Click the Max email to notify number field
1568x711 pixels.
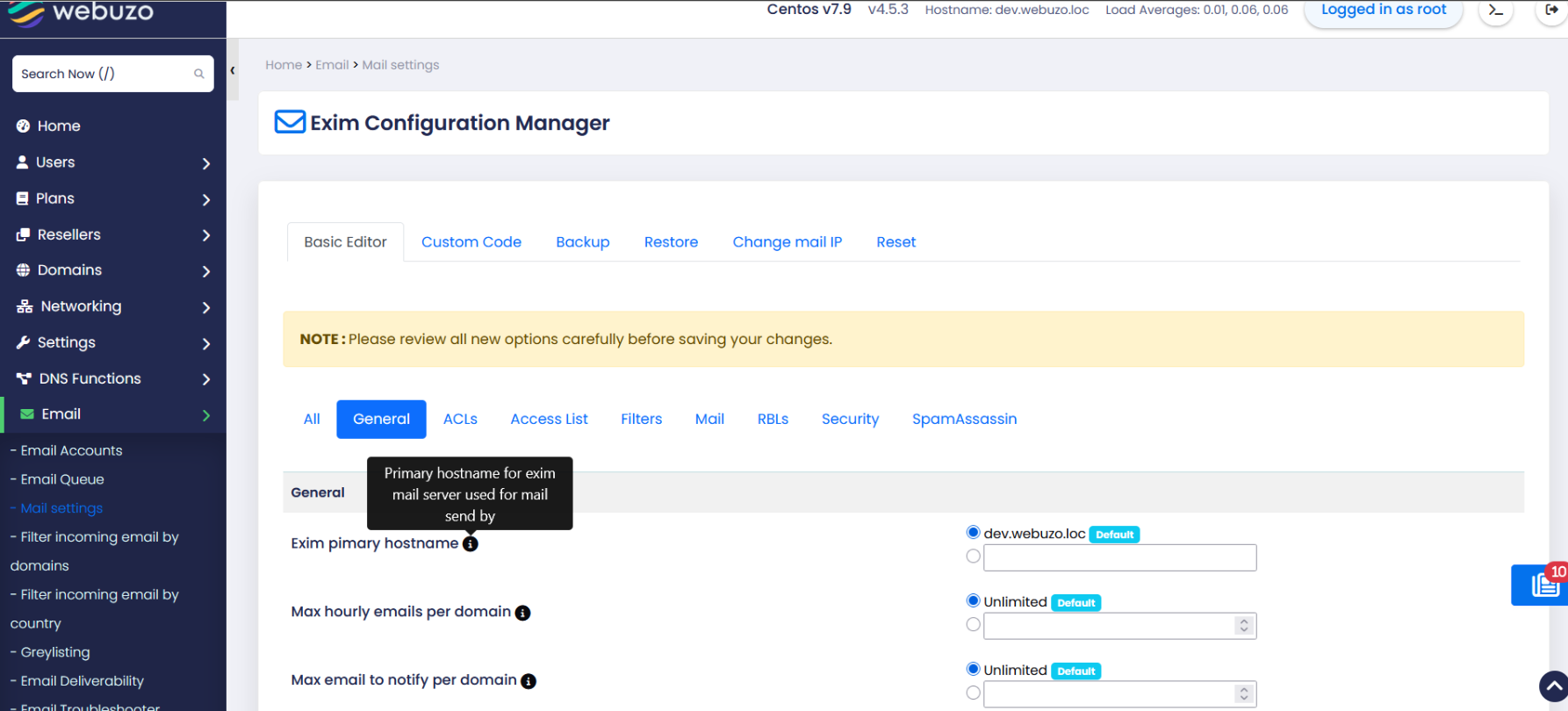coord(1120,694)
